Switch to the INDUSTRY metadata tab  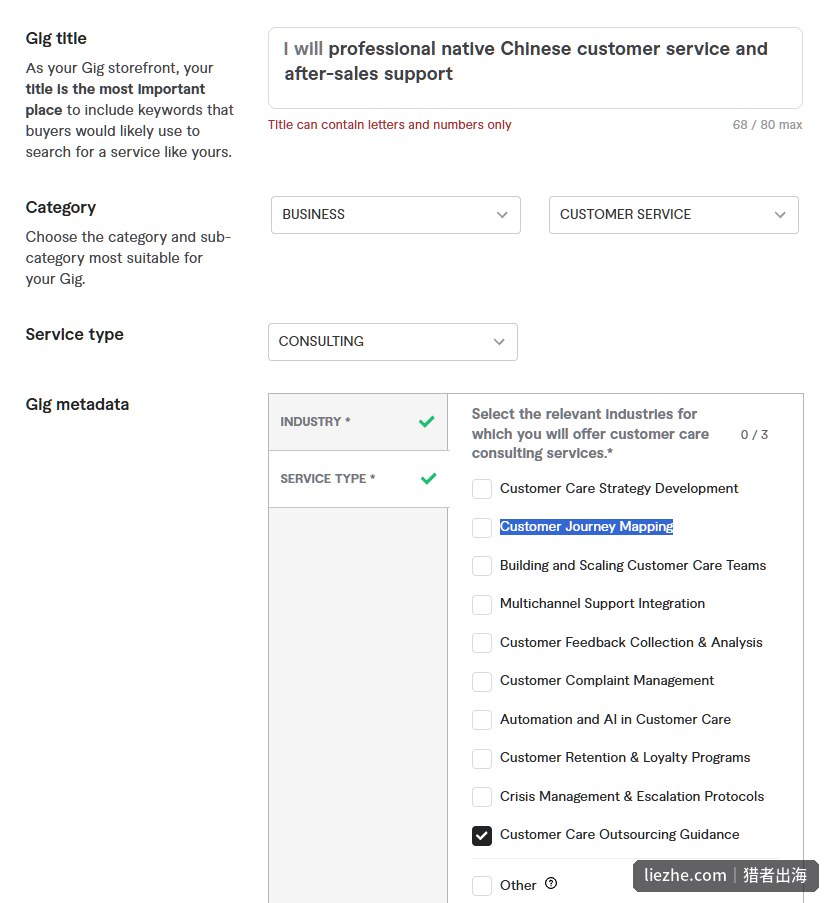click(x=358, y=422)
